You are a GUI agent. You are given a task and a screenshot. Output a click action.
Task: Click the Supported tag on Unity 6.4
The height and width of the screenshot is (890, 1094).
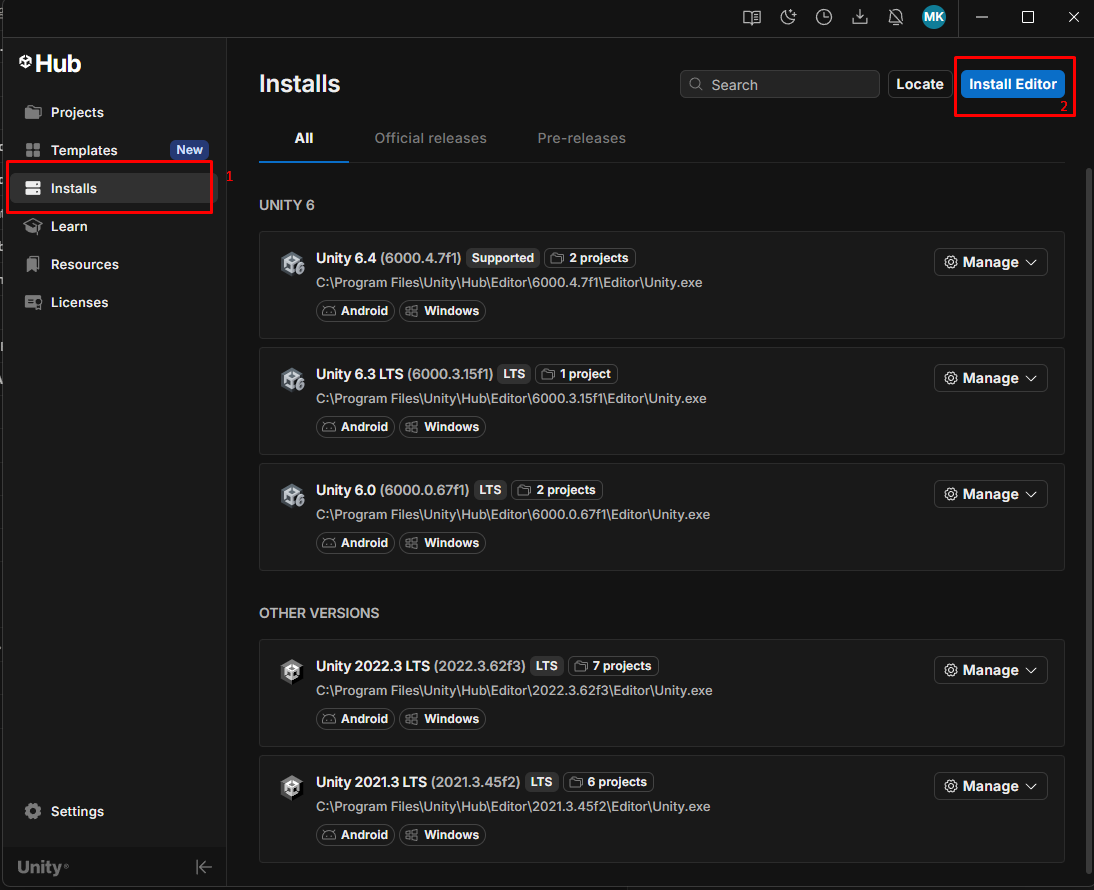(502, 258)
